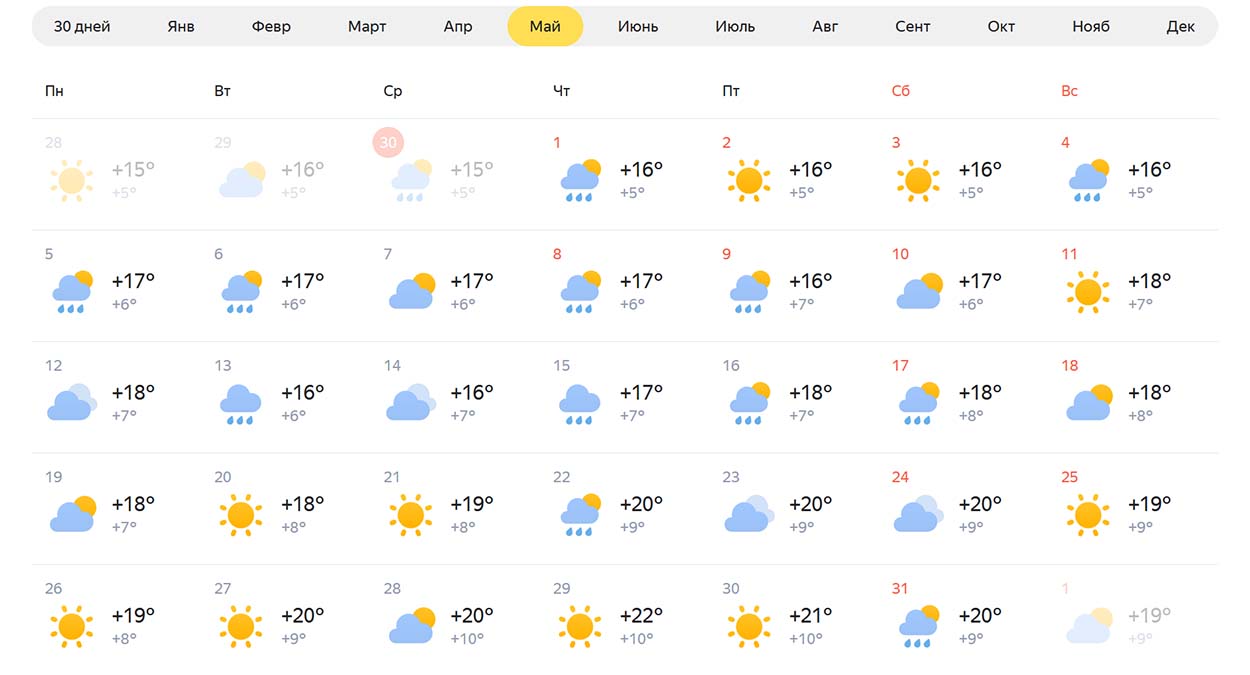The height and width of the screenshot is (675, 1250).
Task: Click the rainy cloud icon for May 1
Action: (x=581, y=180)
